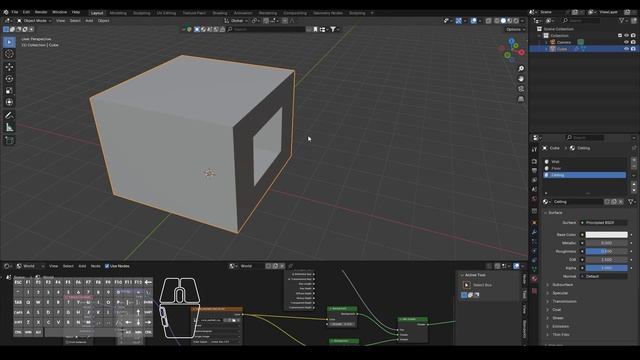Click the Zoom viewport magnifier icon
This screenshot has height=360, width=640.
pos(521,69)
